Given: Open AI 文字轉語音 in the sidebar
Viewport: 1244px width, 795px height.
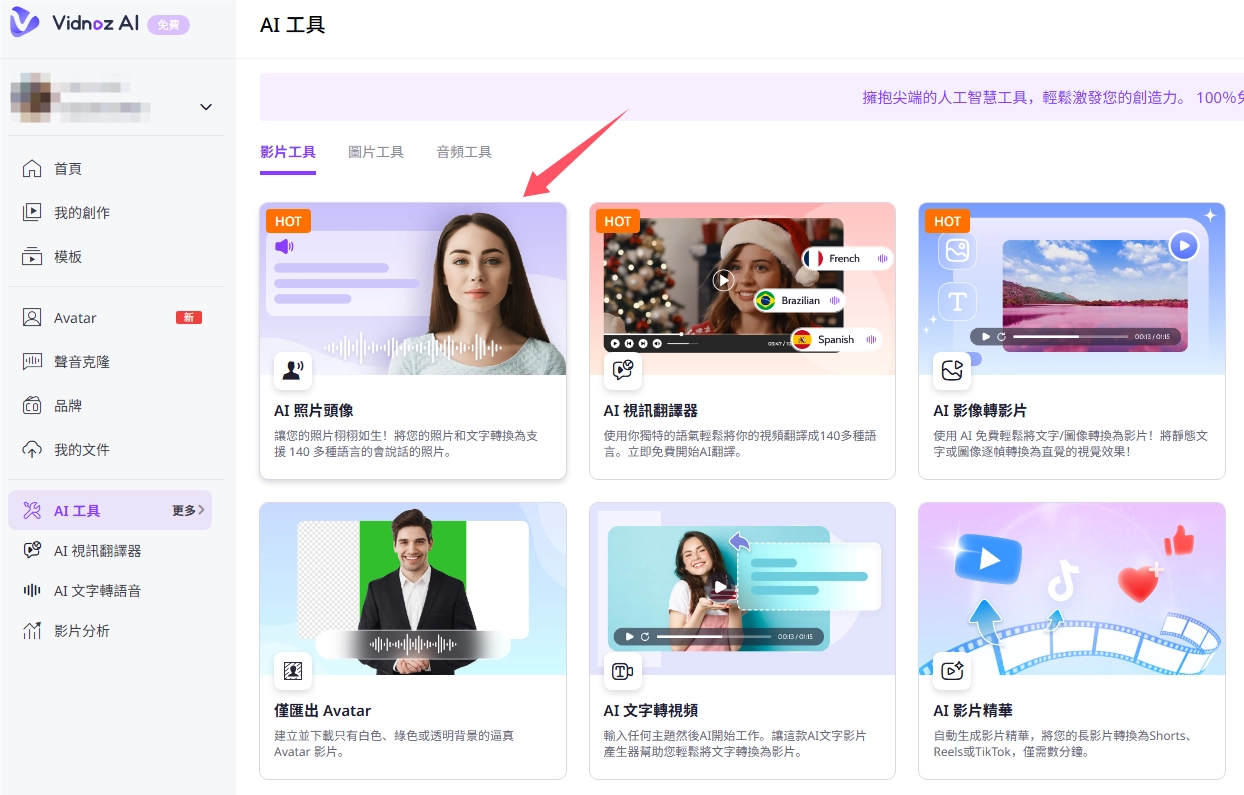Looking at the screenshot, I should pyautogui.click(x=97, y=591).
